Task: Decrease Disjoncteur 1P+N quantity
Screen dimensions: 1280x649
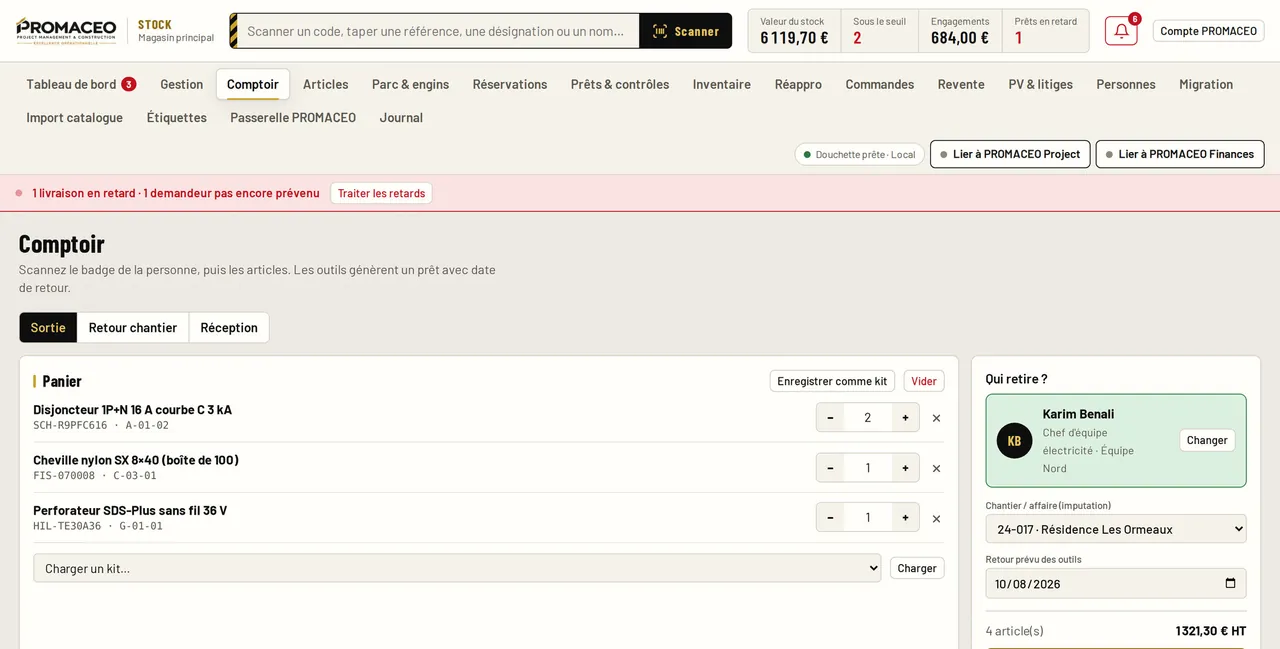Action: pyautogui.click(x=830, y=417)
